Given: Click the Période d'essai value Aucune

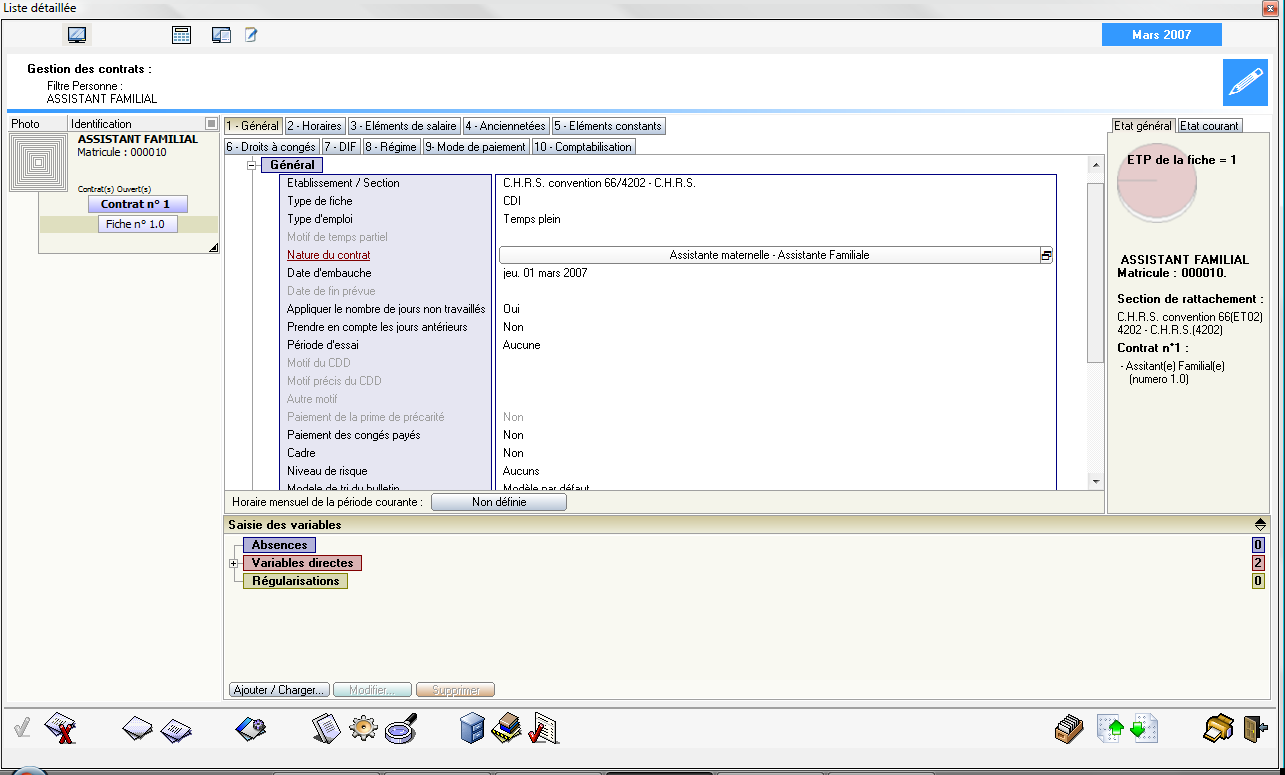Looking at the screenshot, I should (521, 345).
